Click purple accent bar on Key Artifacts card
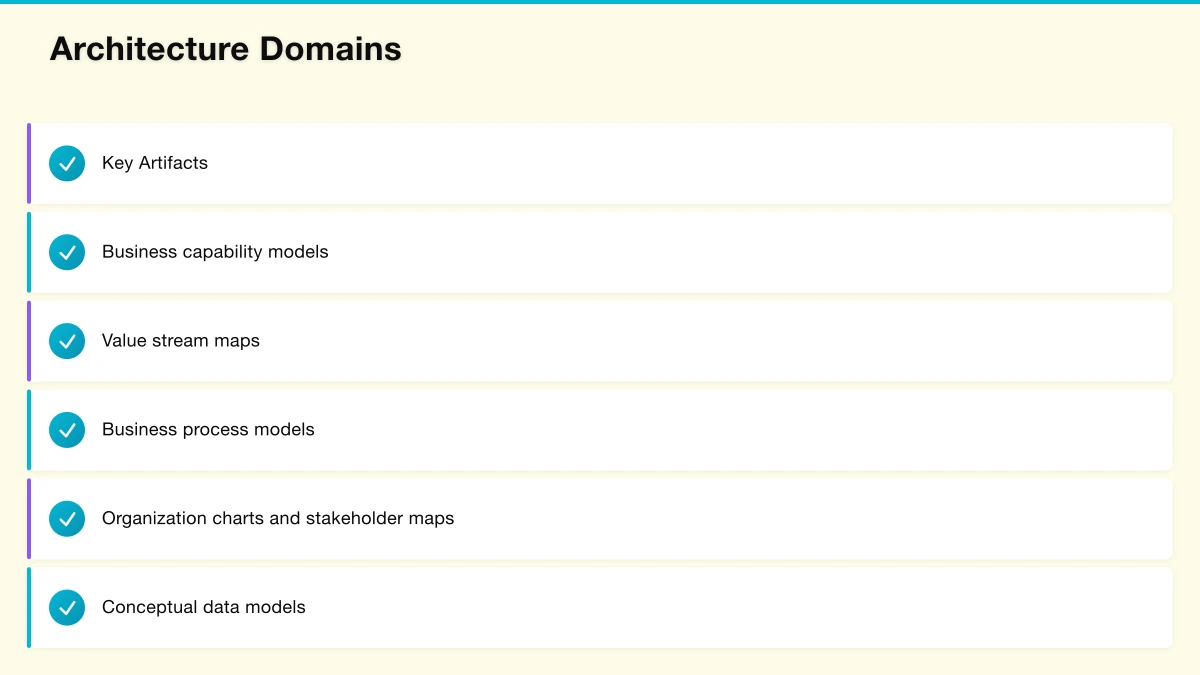1200x675 pixels. [29, 163]
